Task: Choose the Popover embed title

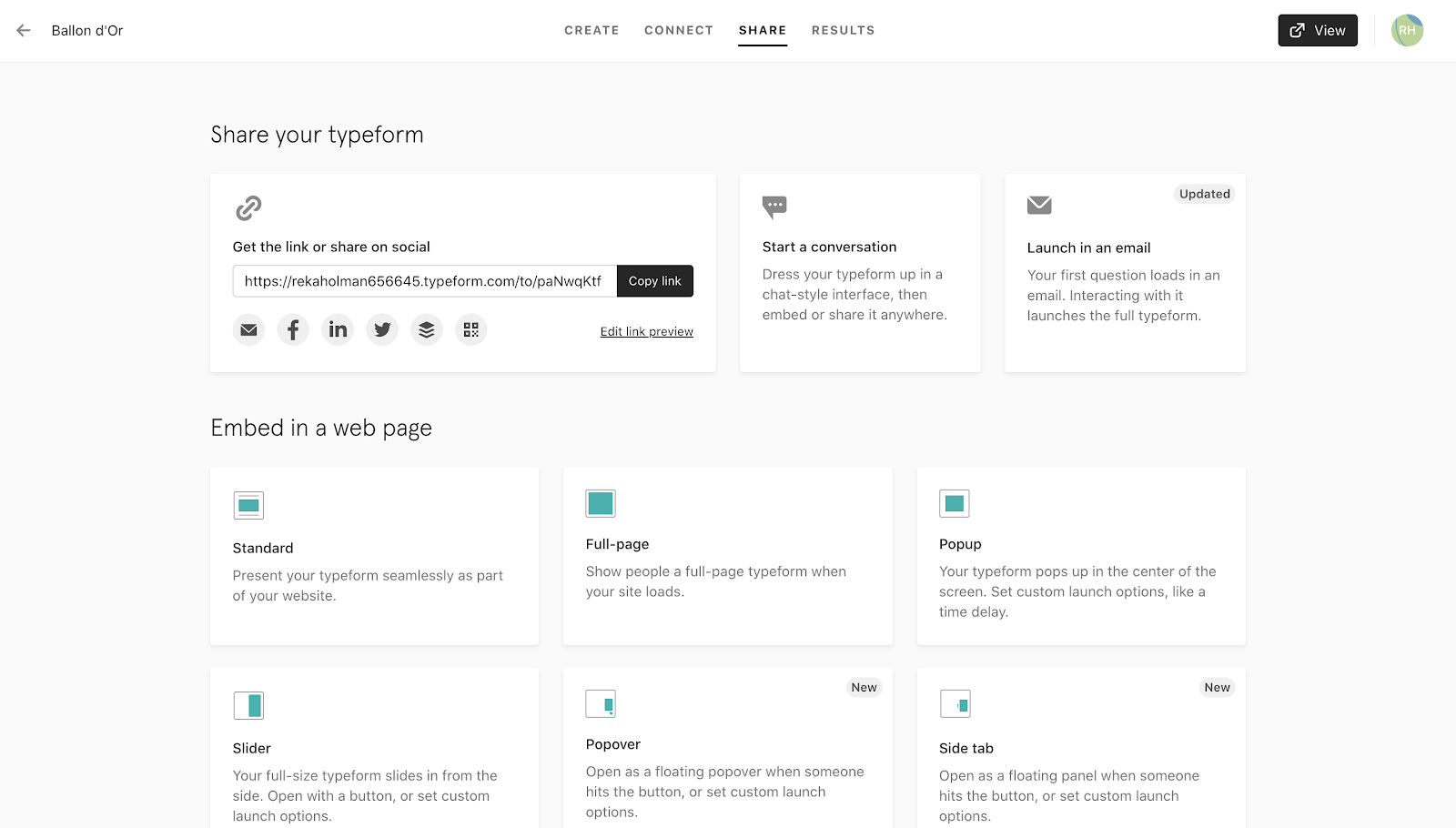Action: [613, 744]
